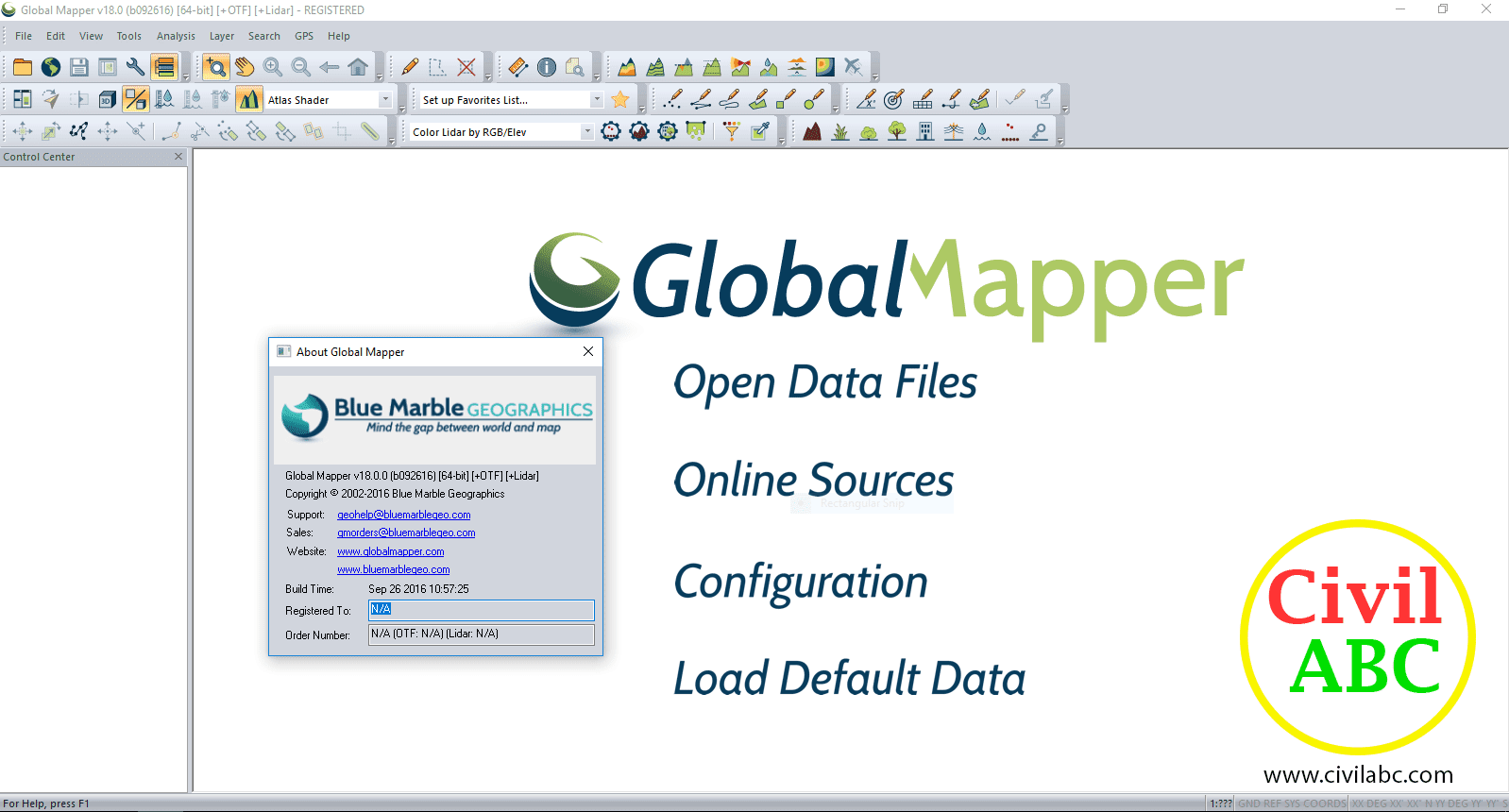
Task: Select the create rectangle area tool
Action: pyautogui.click(x=787, y=99)
